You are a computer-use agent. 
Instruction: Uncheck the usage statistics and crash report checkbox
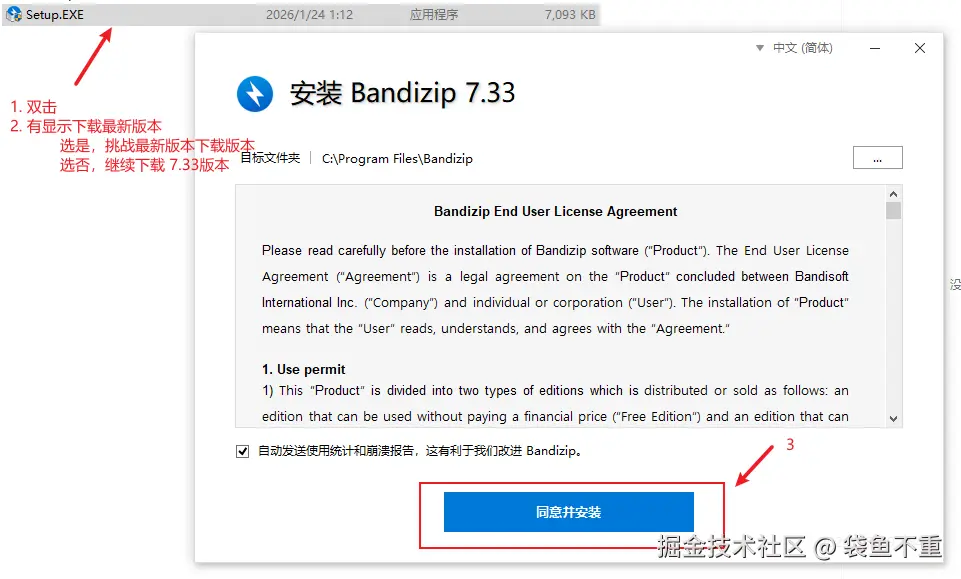[x=243, y=452]
